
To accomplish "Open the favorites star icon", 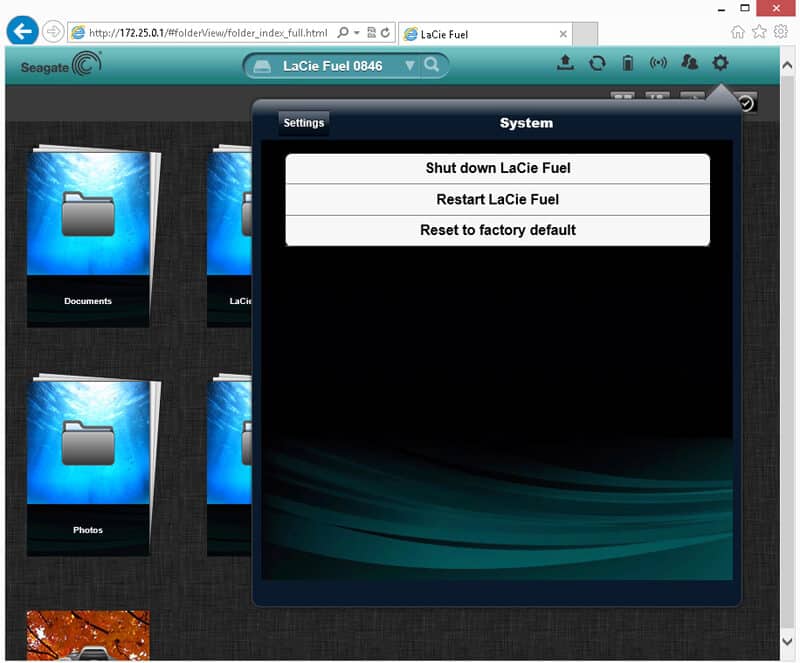I will click(759, 32).
